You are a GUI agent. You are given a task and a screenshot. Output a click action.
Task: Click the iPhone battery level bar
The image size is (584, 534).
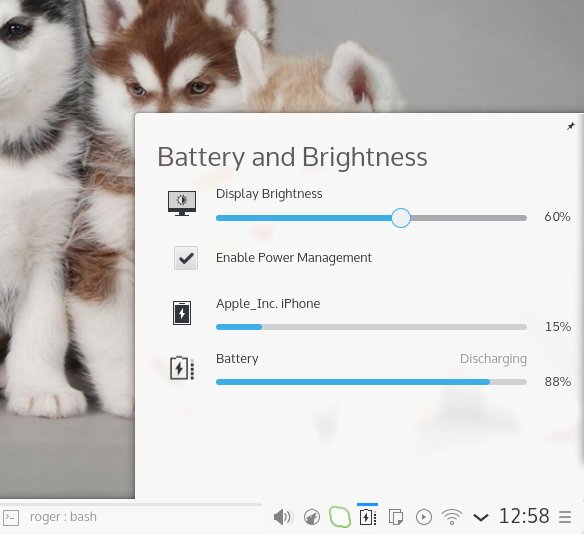tap(371, 327)
